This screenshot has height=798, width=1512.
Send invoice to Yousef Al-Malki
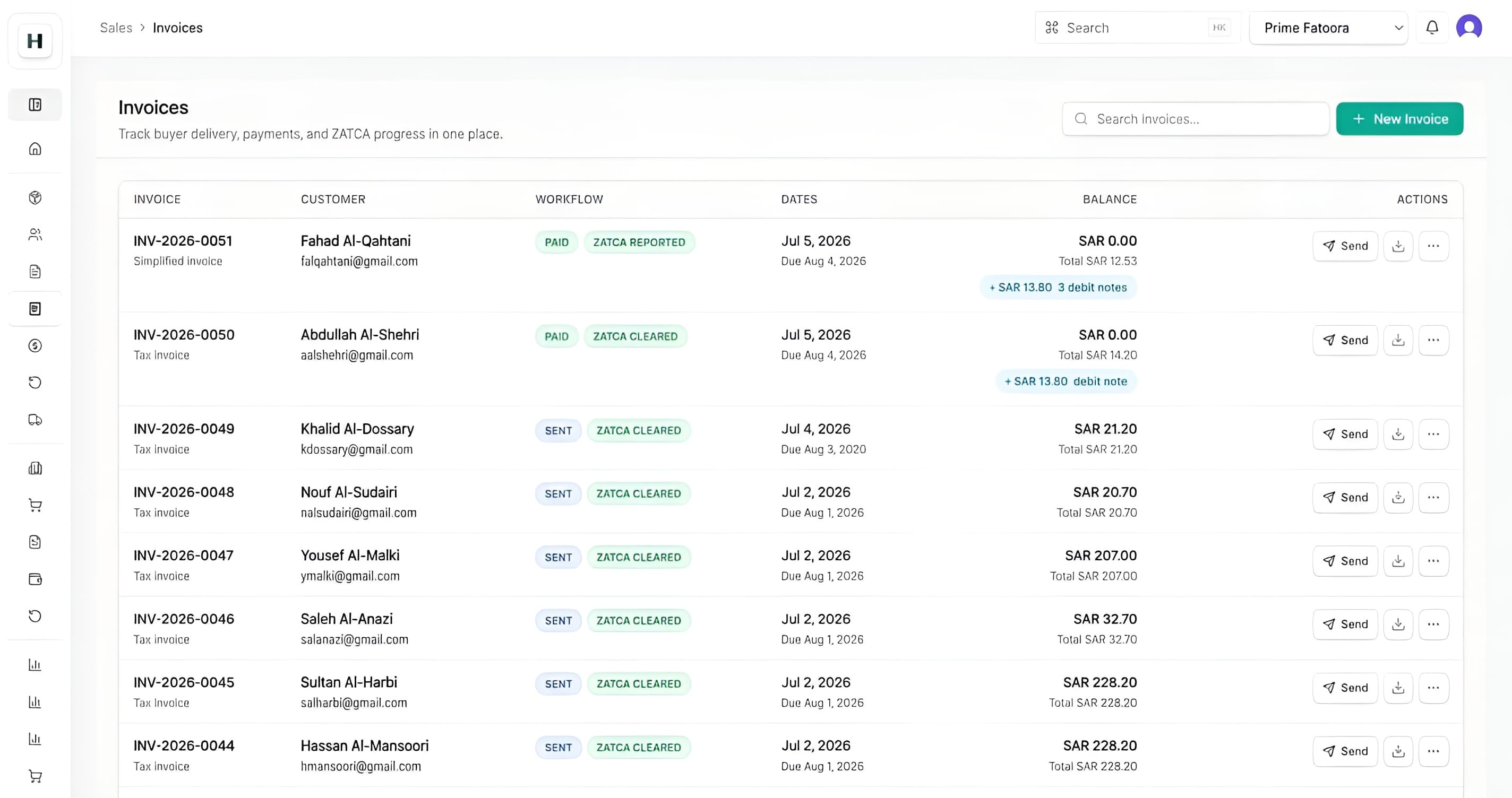pyautogui.click(x=1345, y=561)
